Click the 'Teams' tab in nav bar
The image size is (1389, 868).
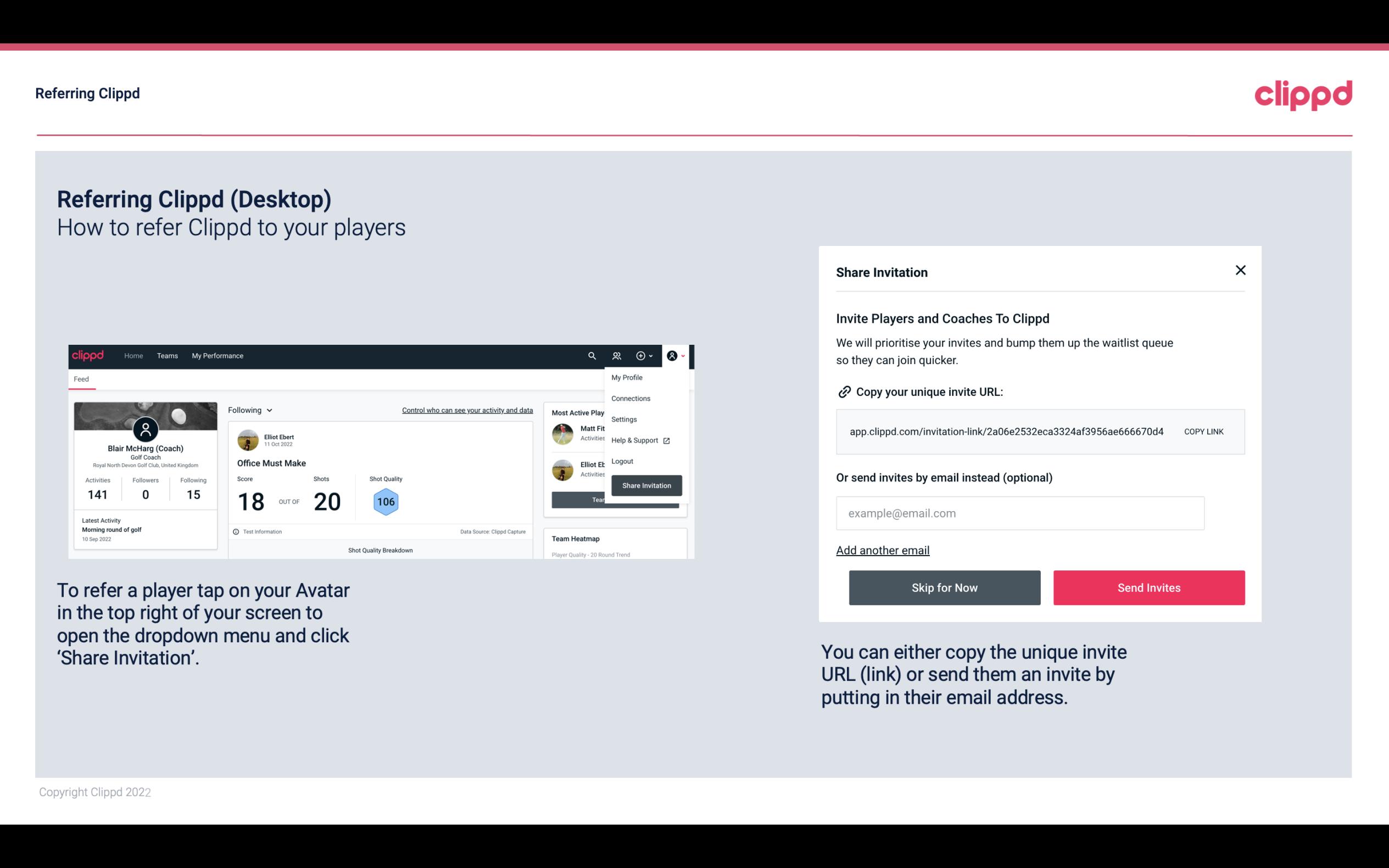tap(167, 355)
